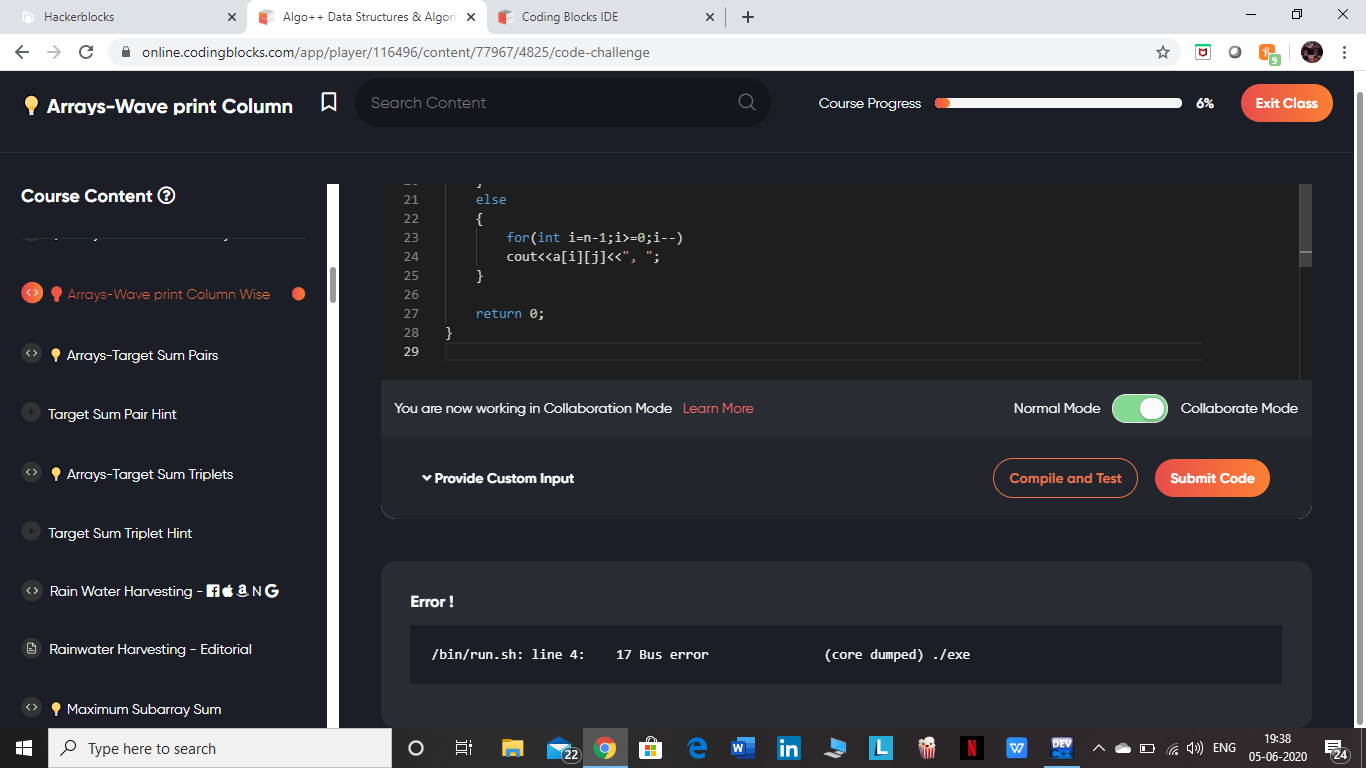Click ENG language indicator in tray
Viewport: 1366px width, 768px height.
pos(1224,748)
